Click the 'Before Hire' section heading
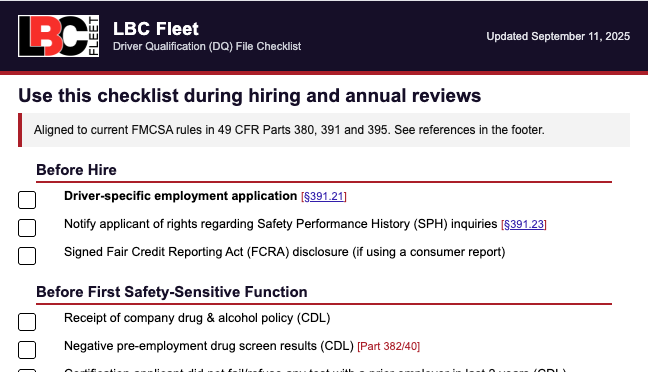The width and height of the screenshot is (648, 372). click(76, 170)
